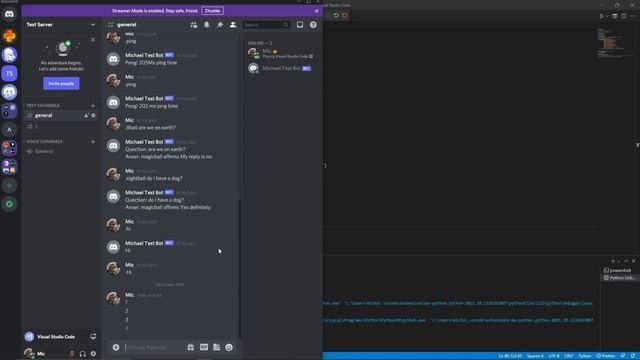Viewport: 640px width, 360px height.
Task: Add new terminal plus icon in VS Code
Action: 613,261
